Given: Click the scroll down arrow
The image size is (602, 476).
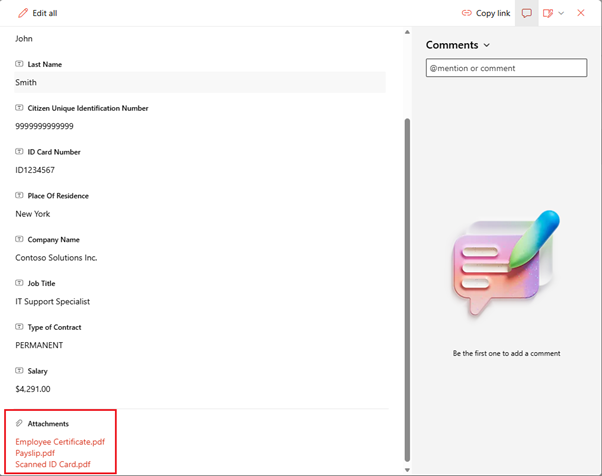Looking at the screenshot, I should click(407, 470).
